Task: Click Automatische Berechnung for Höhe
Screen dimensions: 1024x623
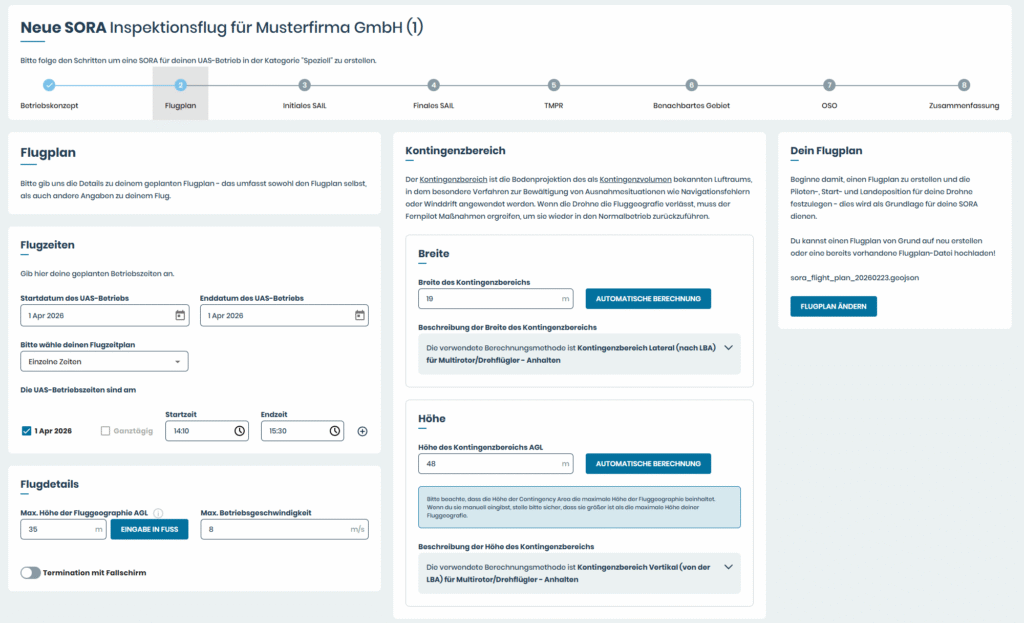Action: tap(648, 464)
